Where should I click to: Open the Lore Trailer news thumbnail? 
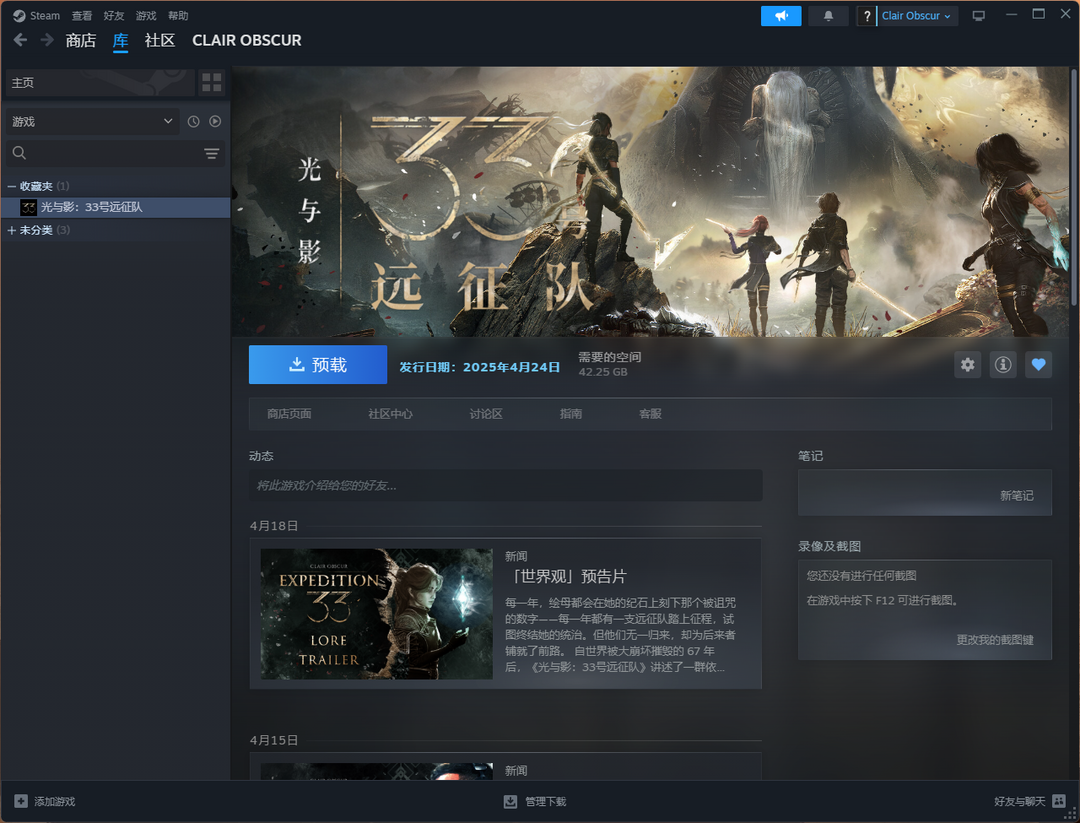click(x=377, y=614)
